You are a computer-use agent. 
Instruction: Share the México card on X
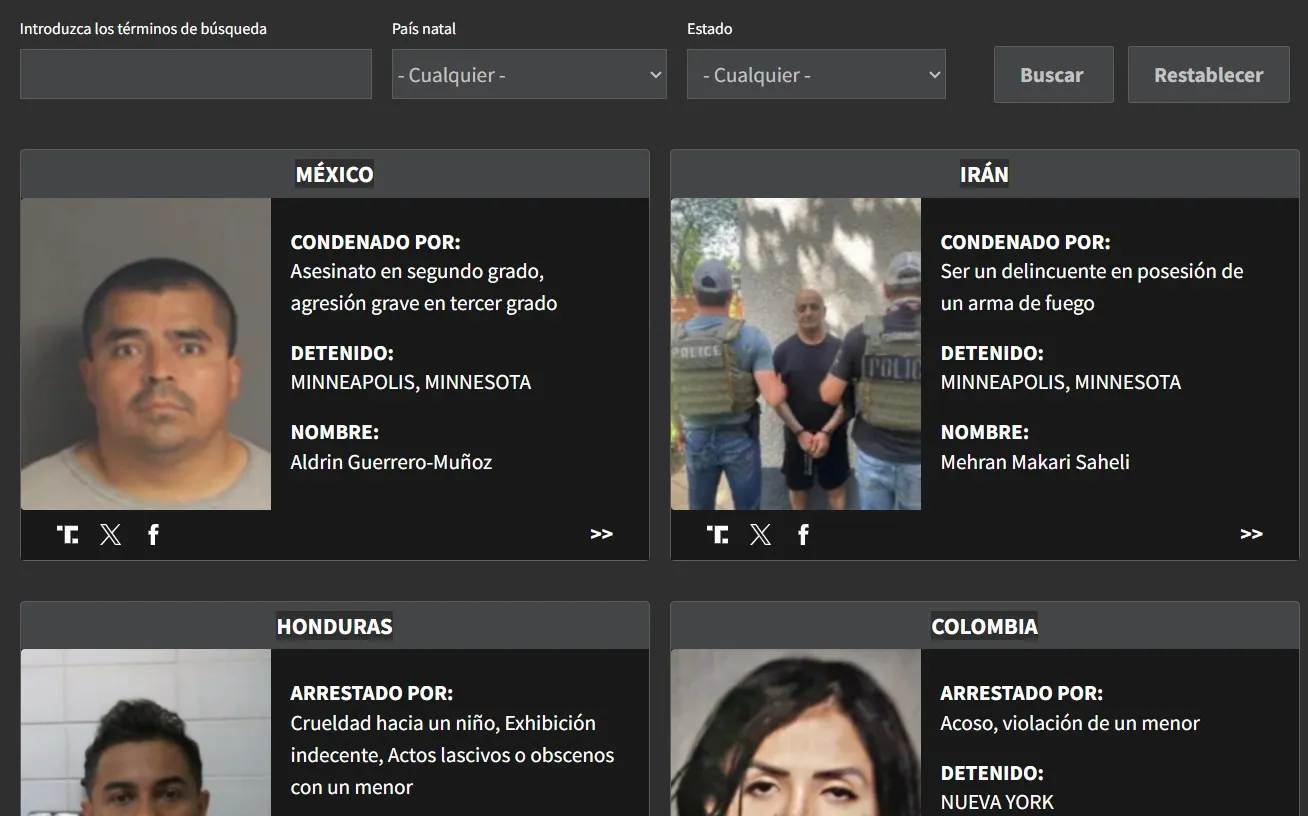(x=111, y=534)
